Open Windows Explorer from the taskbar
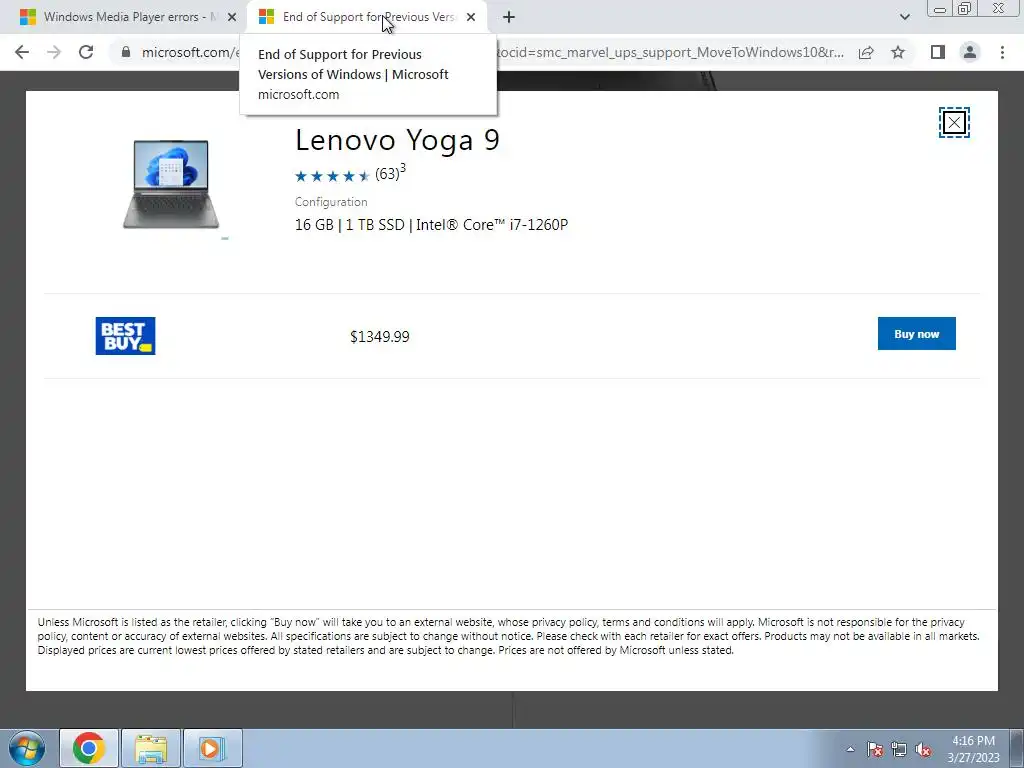 coord(151,748)
